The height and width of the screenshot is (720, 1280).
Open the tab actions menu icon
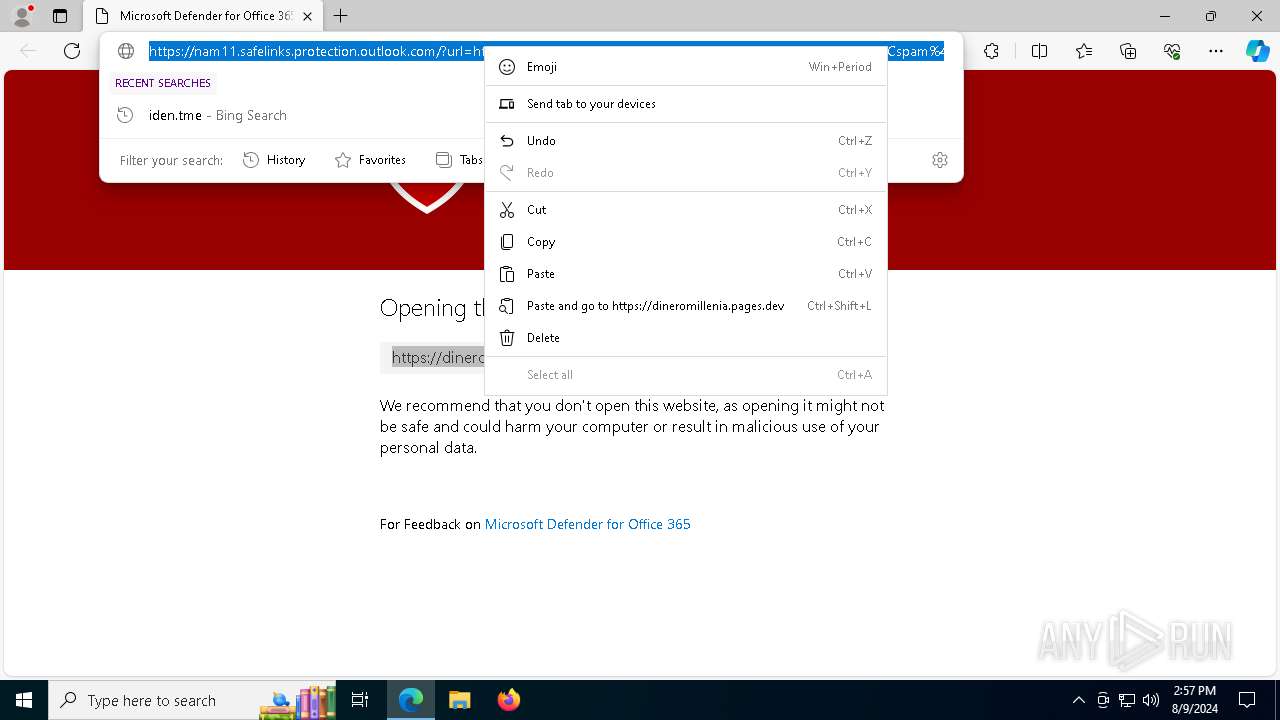(x=60, y=16)
